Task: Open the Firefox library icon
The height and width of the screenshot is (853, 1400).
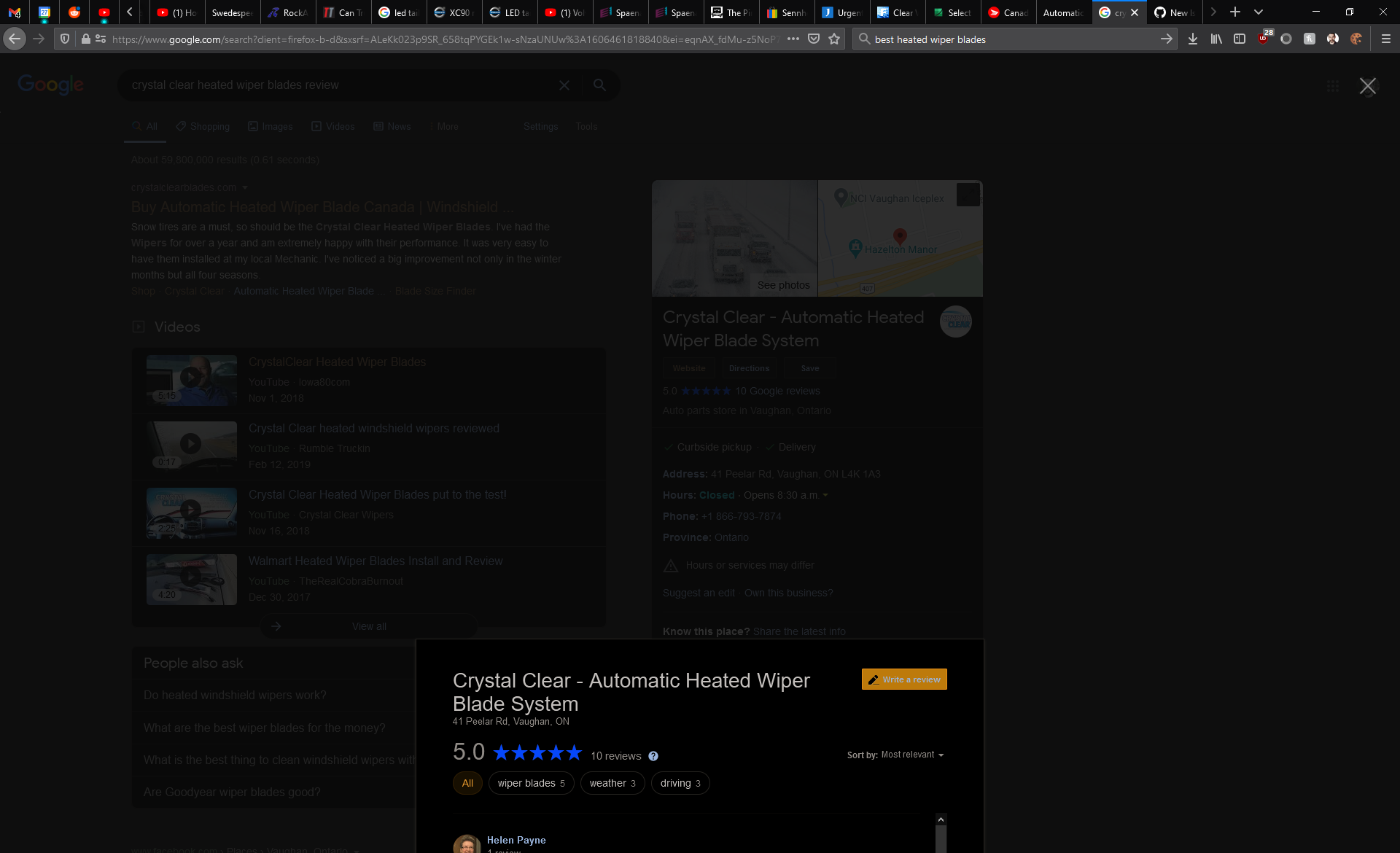Action: point(1216,39)
